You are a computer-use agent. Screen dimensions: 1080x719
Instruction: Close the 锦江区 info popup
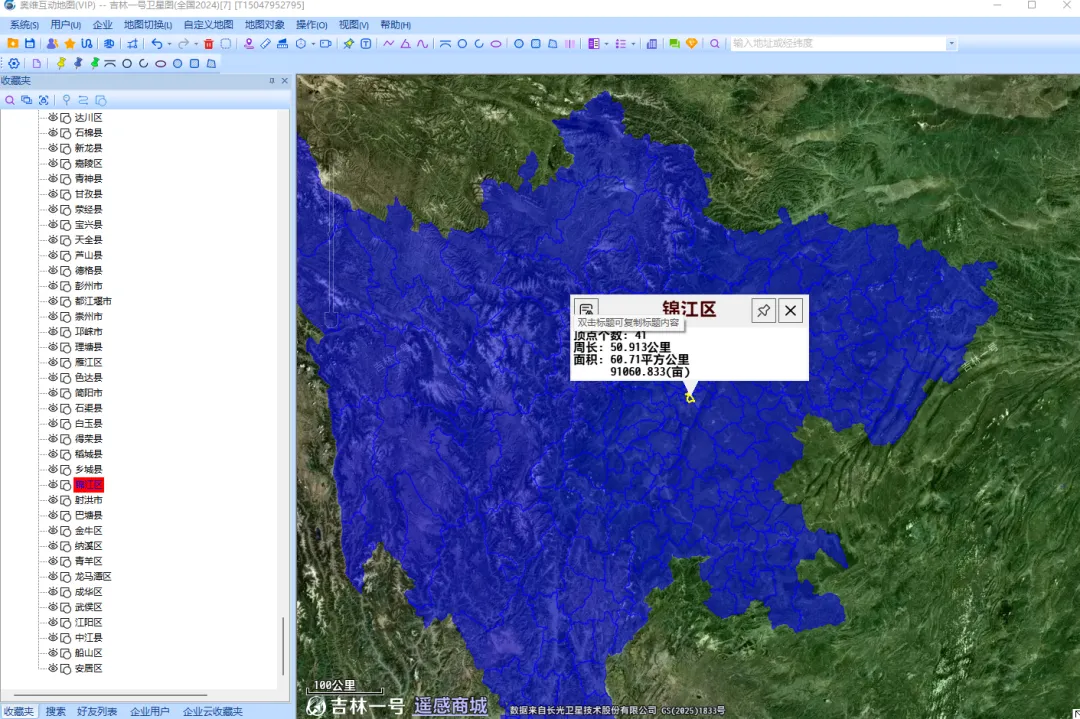tap(791, 311)
